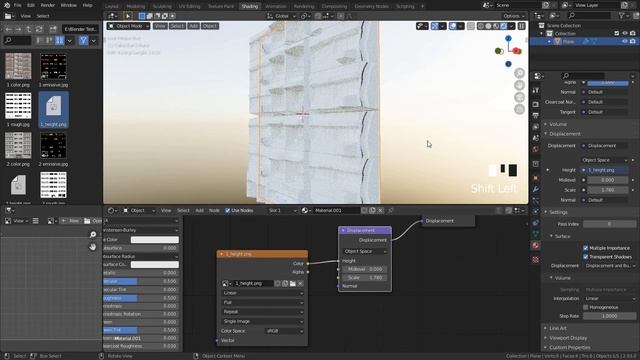Enable Multiple Importance checkbox
This screenshot has height=360, width=640.
click(585, 248)
